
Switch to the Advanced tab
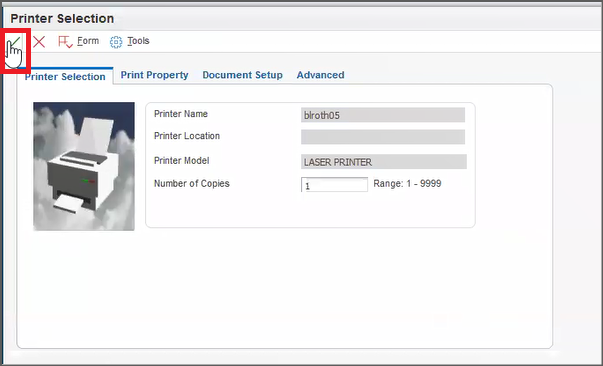(x=320, y=75)
